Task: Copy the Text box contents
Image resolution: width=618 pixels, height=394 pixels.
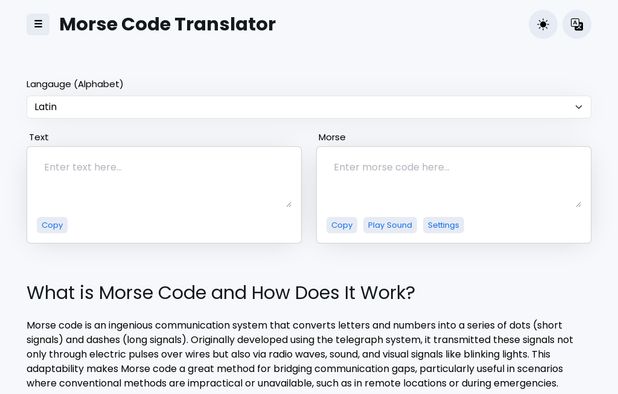Action: (x=52, y=225)
